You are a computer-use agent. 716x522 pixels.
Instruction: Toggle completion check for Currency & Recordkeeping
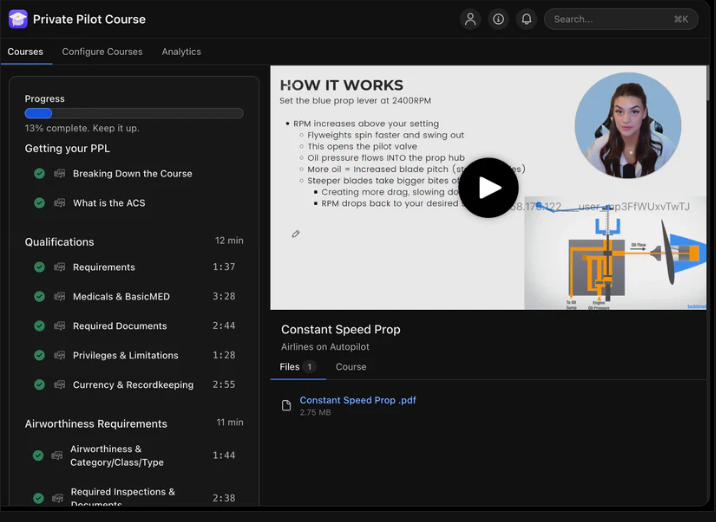[x=39, y=385]
